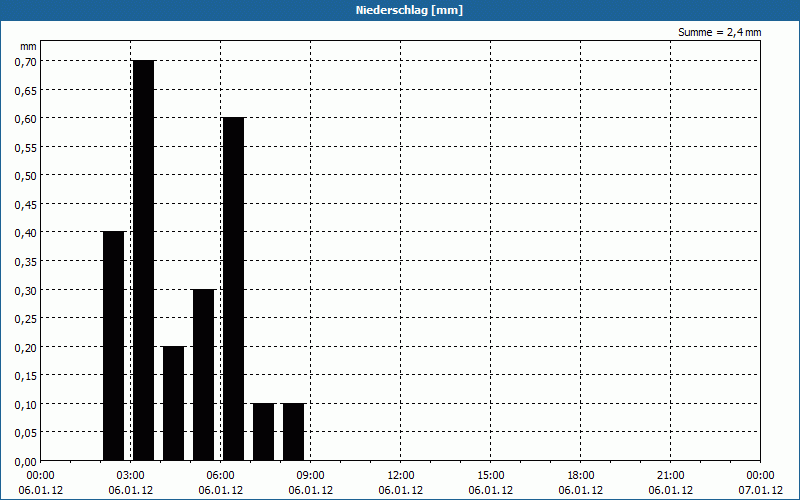Click the 0,40 y-axis label
This screenshot has width=800, height=500.
point(26,233)
